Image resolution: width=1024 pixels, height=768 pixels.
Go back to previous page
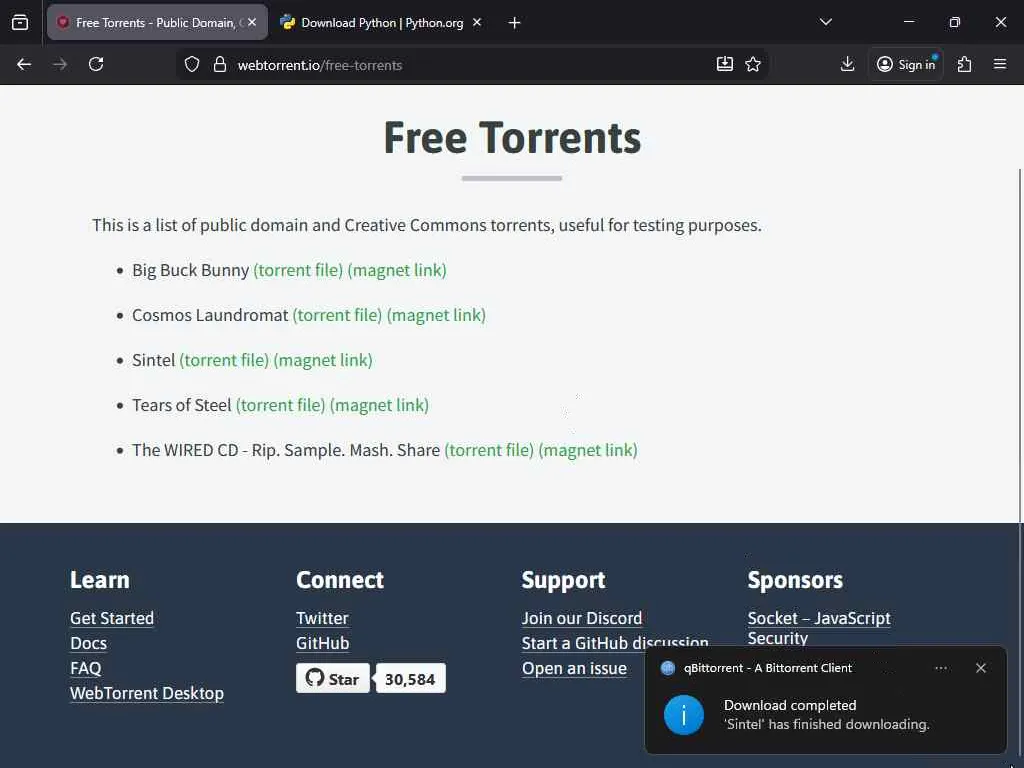pos(24,64)
